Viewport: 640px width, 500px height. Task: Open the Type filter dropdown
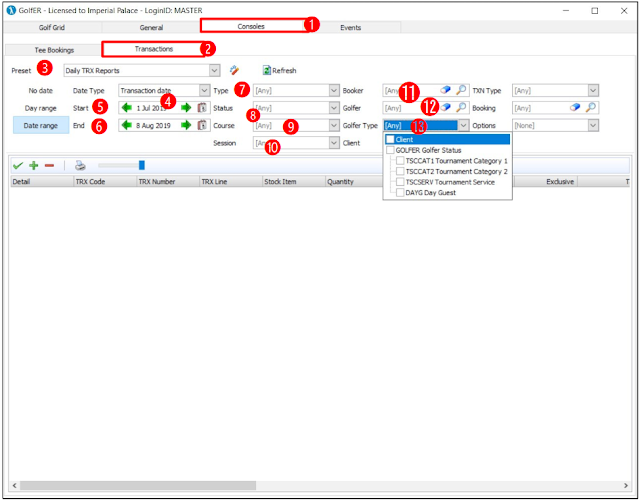click(334, 90)
